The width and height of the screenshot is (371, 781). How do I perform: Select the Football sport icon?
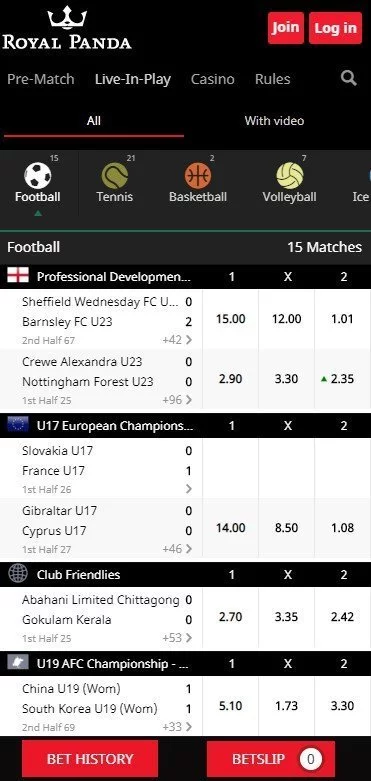pos(38,176)
